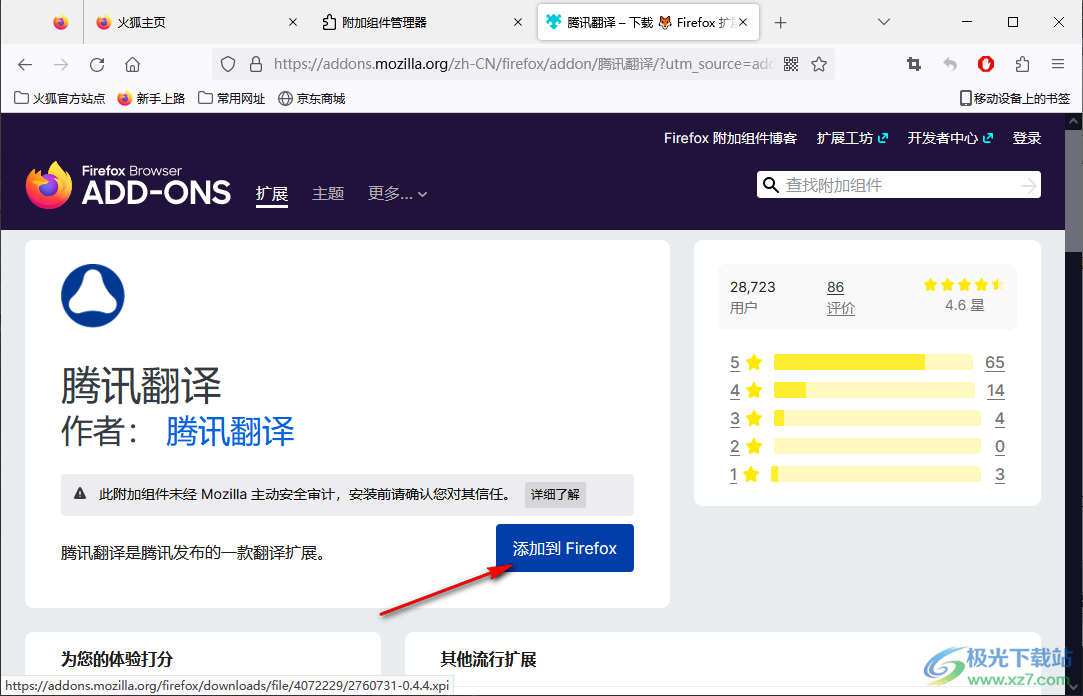Open 开发者中心 external link

pos(950,138)
